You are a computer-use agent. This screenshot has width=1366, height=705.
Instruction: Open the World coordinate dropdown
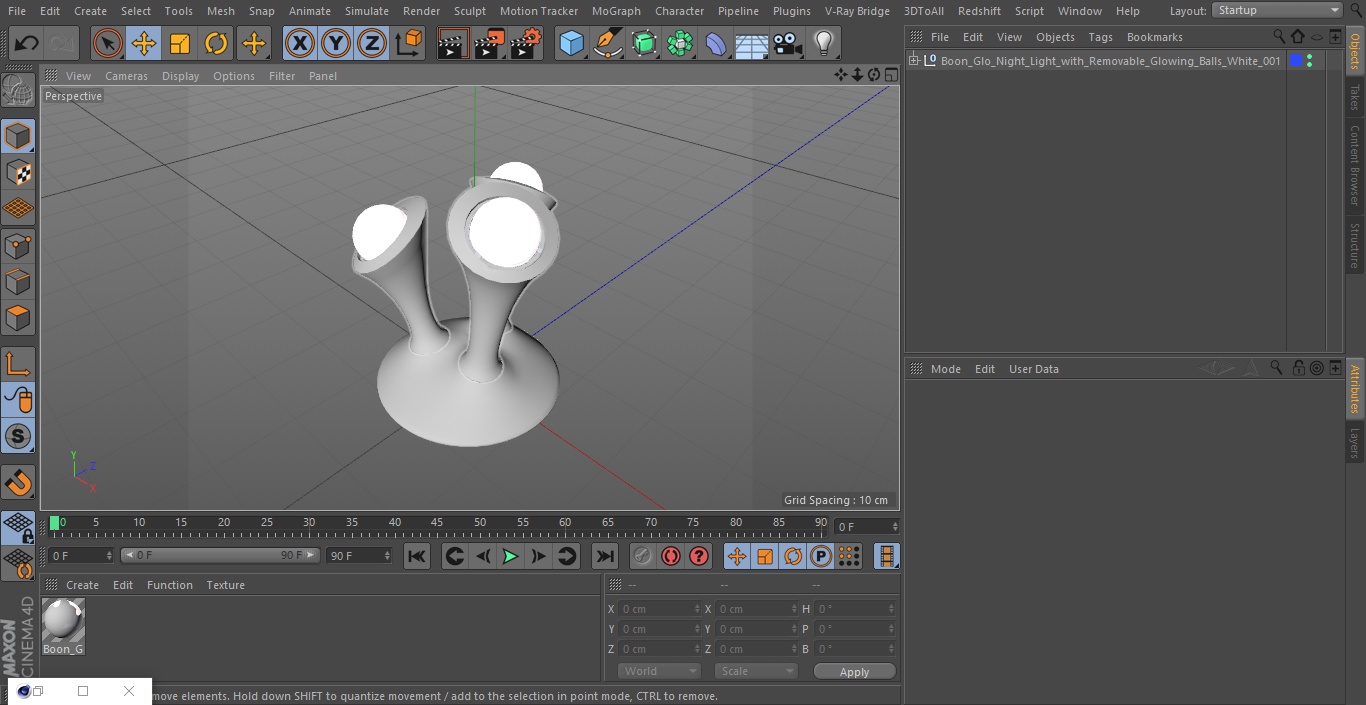[x=659, y=671]
